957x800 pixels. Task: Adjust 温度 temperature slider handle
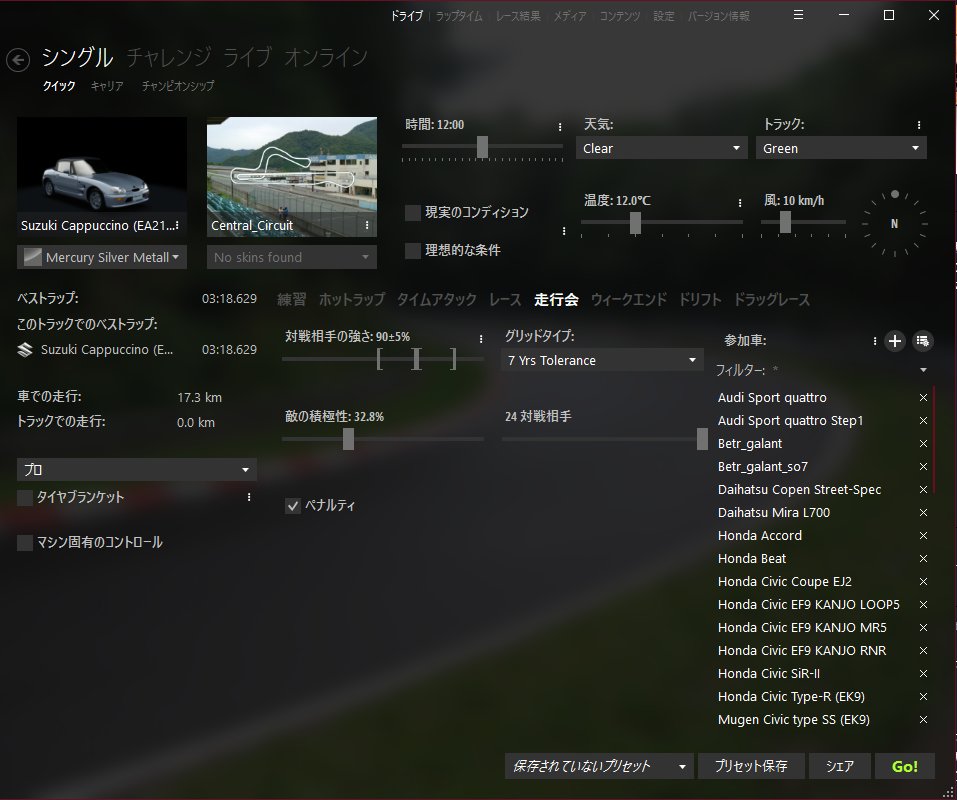click(x=635, y=223)
